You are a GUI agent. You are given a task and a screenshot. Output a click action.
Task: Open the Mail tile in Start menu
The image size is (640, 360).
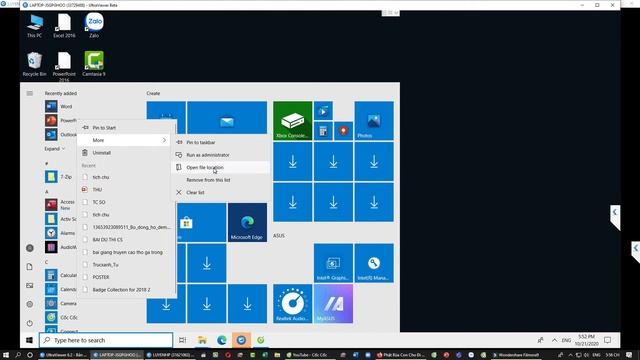click(x=227, y=118)
